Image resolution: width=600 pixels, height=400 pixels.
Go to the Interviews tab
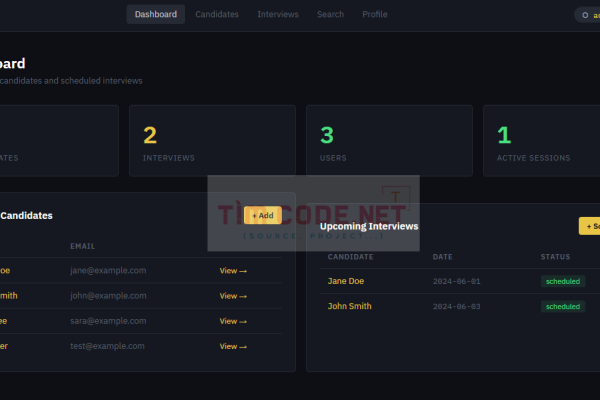tap(278, 14)
